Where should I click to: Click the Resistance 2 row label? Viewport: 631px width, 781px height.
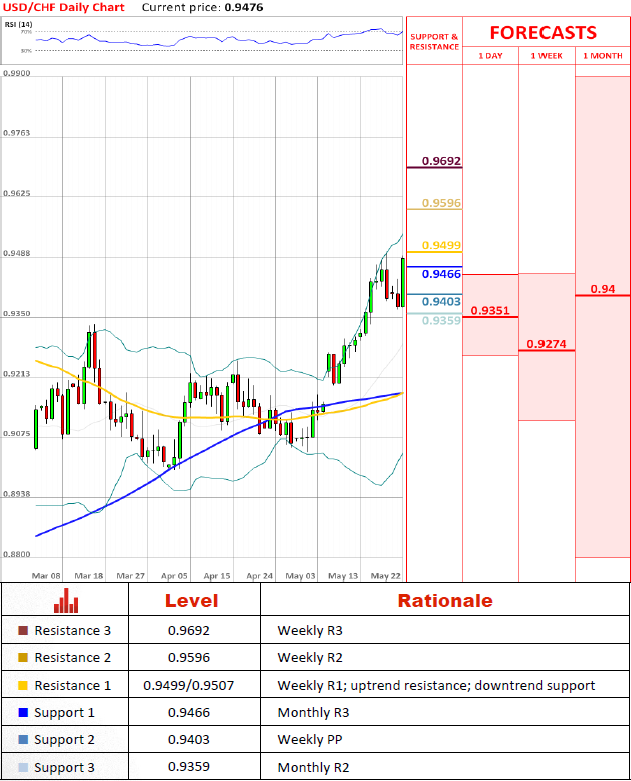tap(73, 657)
